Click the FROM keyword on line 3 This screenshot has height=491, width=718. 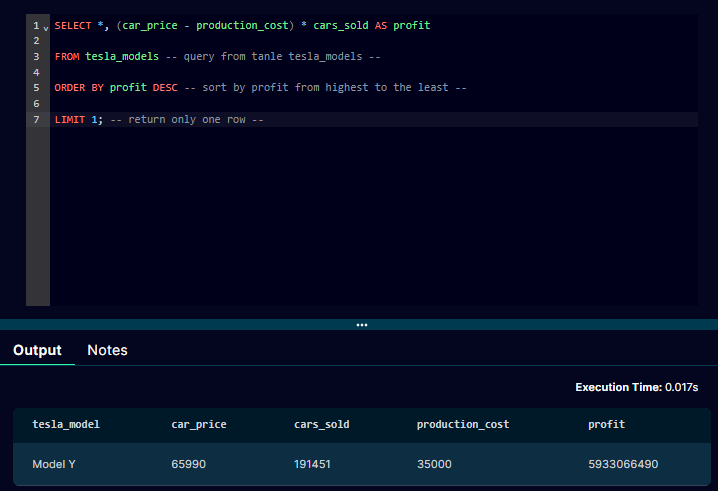[67, 57]
